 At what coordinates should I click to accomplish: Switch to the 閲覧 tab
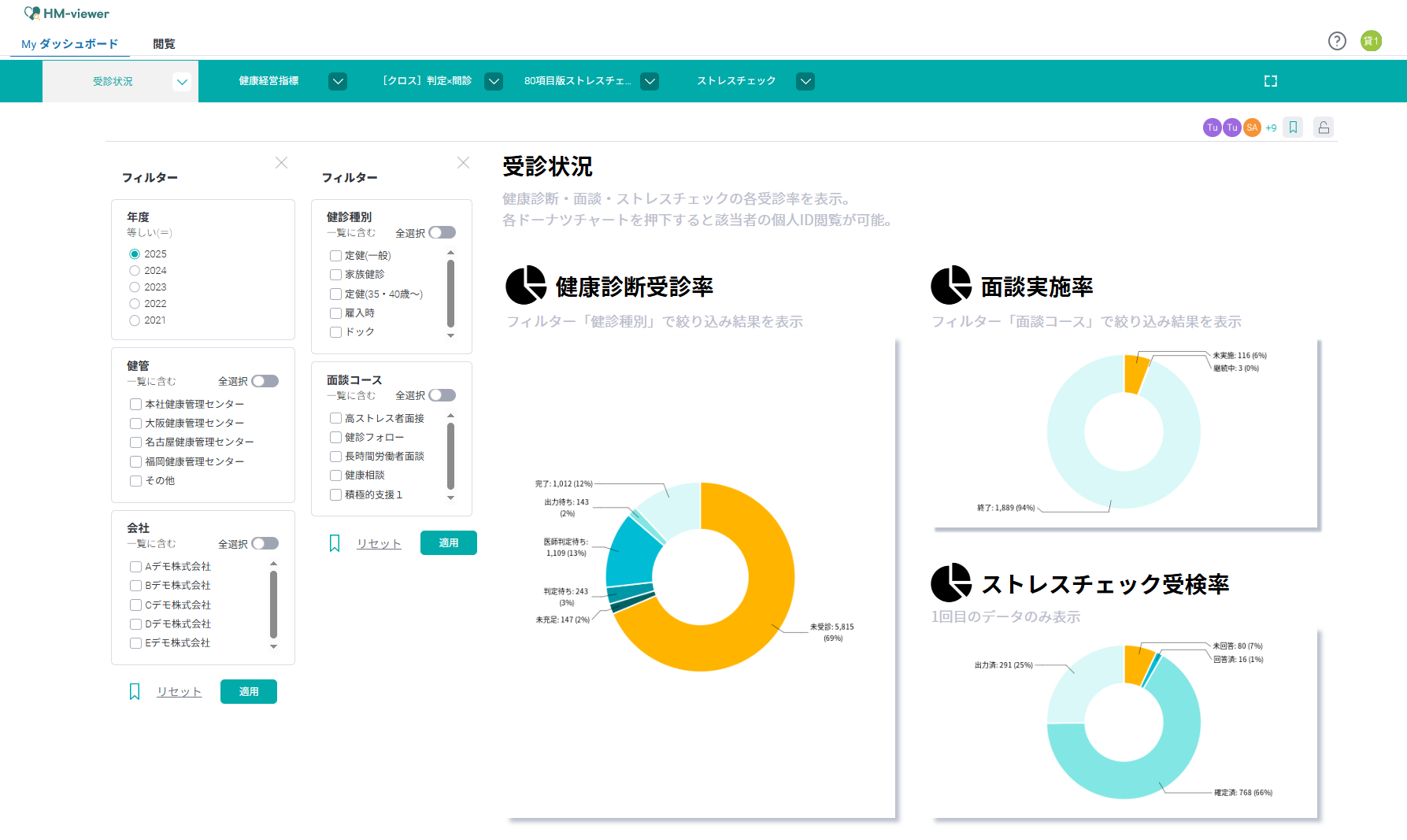click(164, 44)
